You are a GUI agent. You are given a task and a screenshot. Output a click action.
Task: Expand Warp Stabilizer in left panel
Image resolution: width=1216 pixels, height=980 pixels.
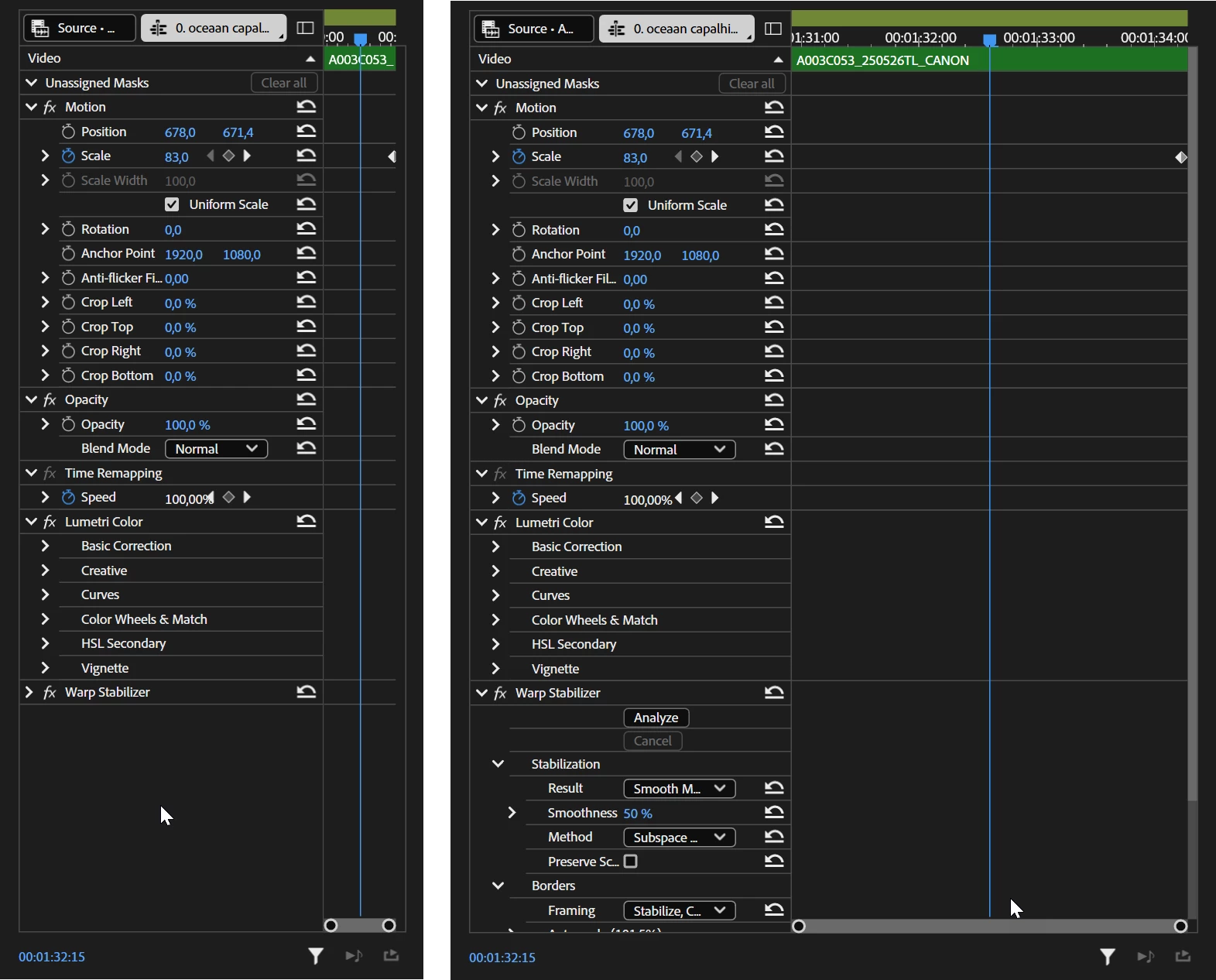click(x=29, y=692)
